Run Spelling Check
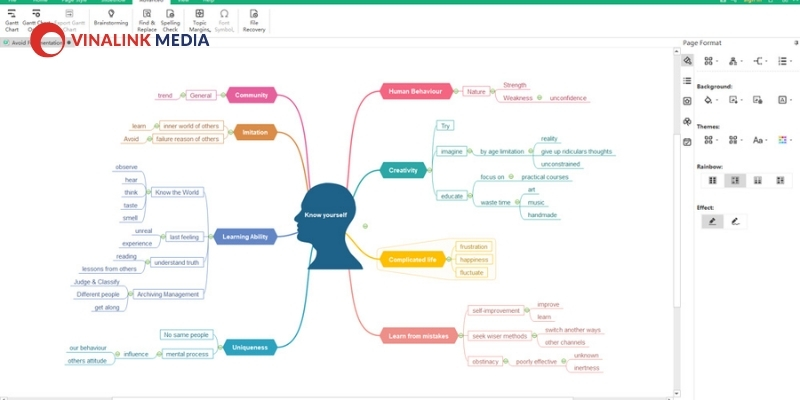800x400 pixels. [x=170, y=20]
